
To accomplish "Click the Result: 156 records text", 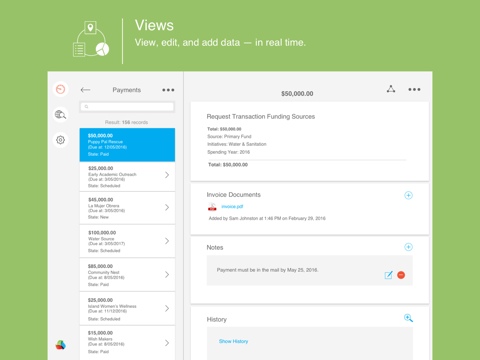I will tap(126, 122).
